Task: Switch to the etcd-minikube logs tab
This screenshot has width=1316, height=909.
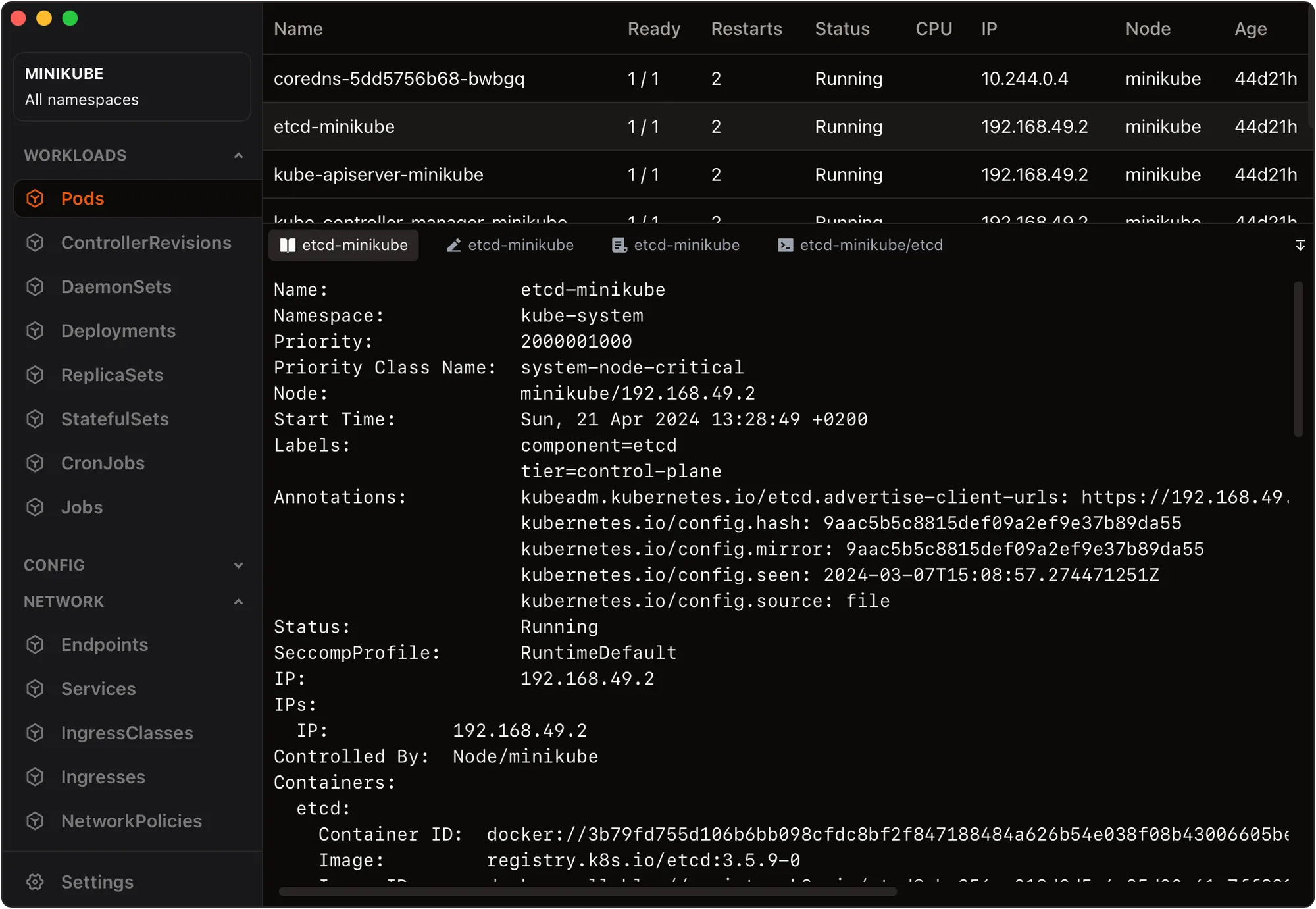Action: click(675, 245)
